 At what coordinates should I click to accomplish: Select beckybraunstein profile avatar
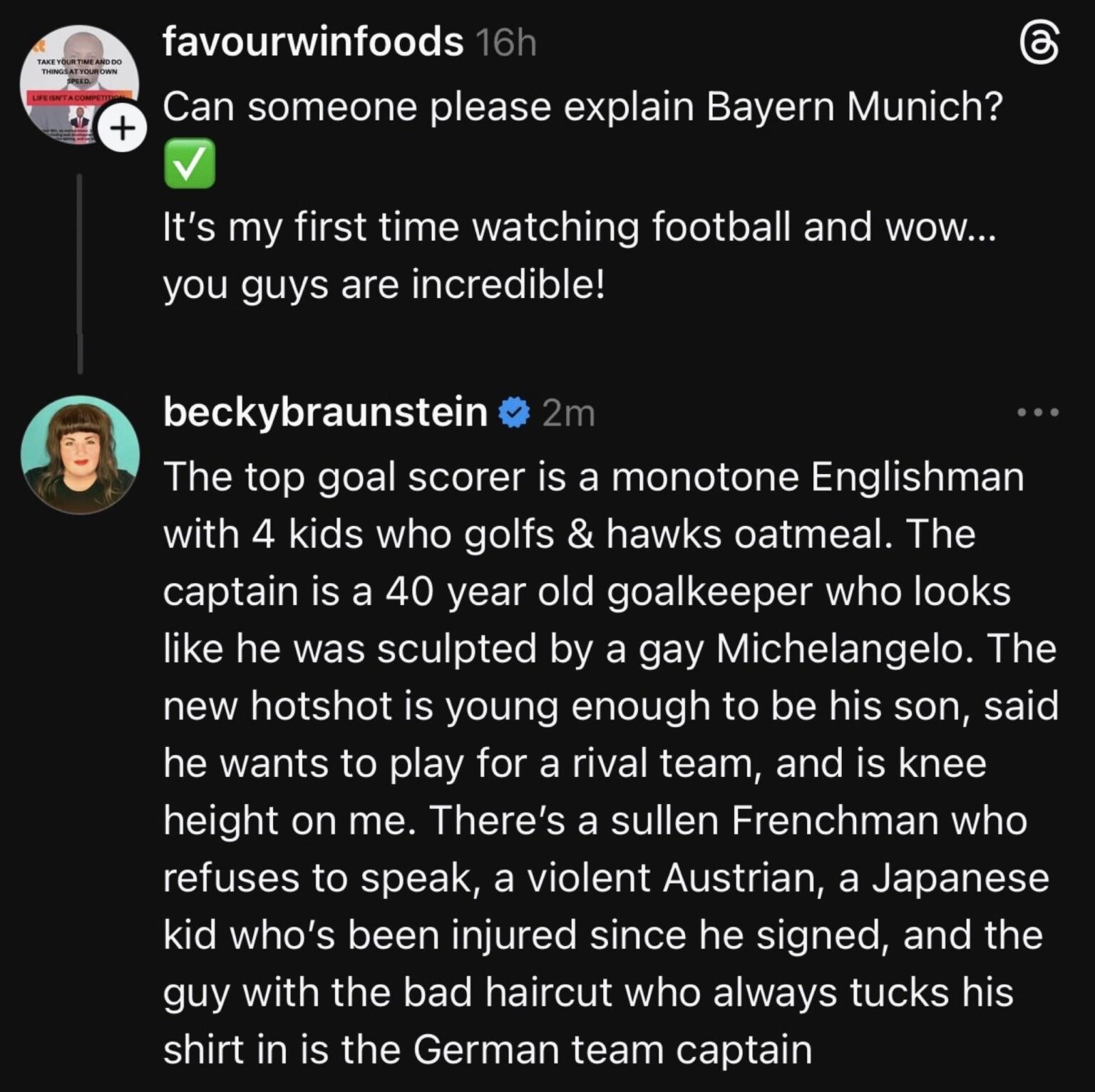point(82,456)
